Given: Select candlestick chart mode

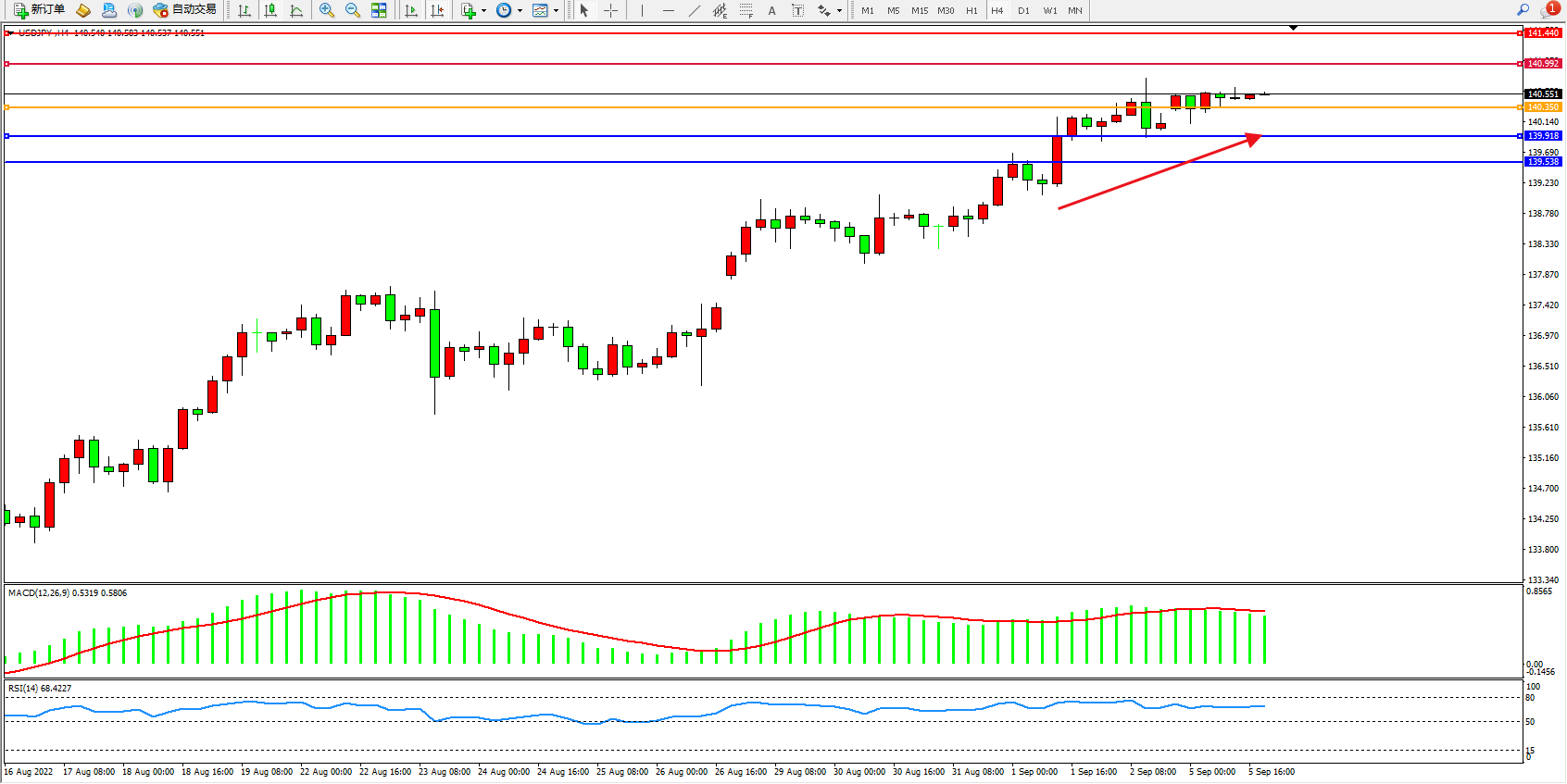Looking at the screenshot, I should 270,10.
